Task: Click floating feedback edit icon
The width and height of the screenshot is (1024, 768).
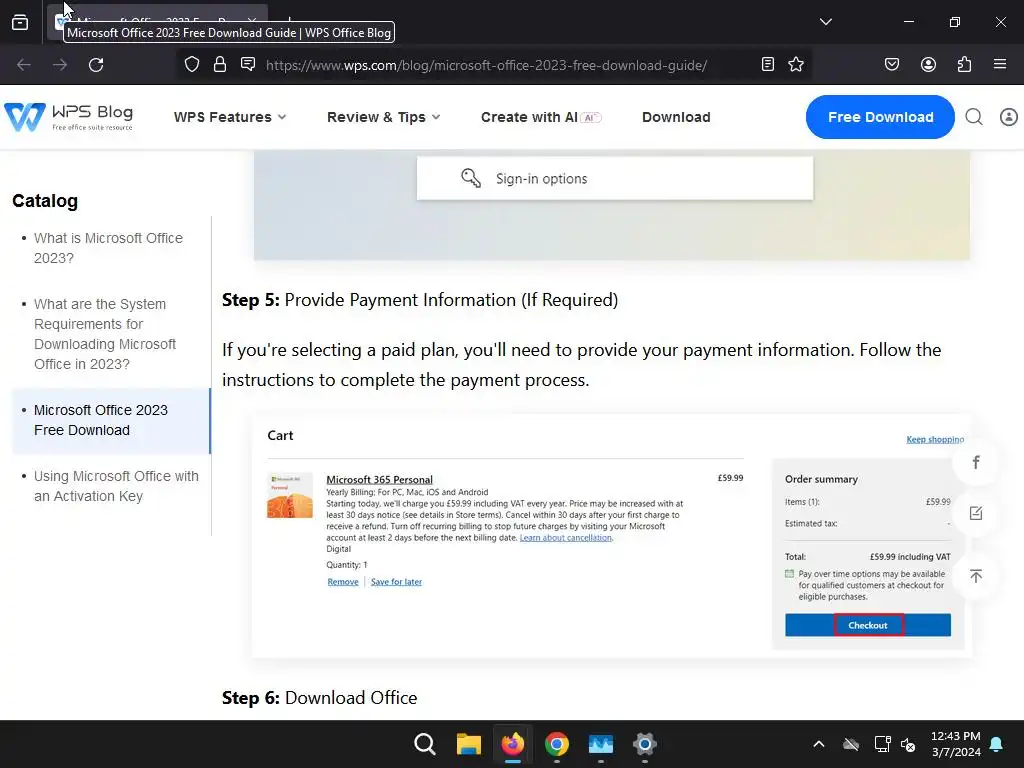Action: tap(976, 513)
